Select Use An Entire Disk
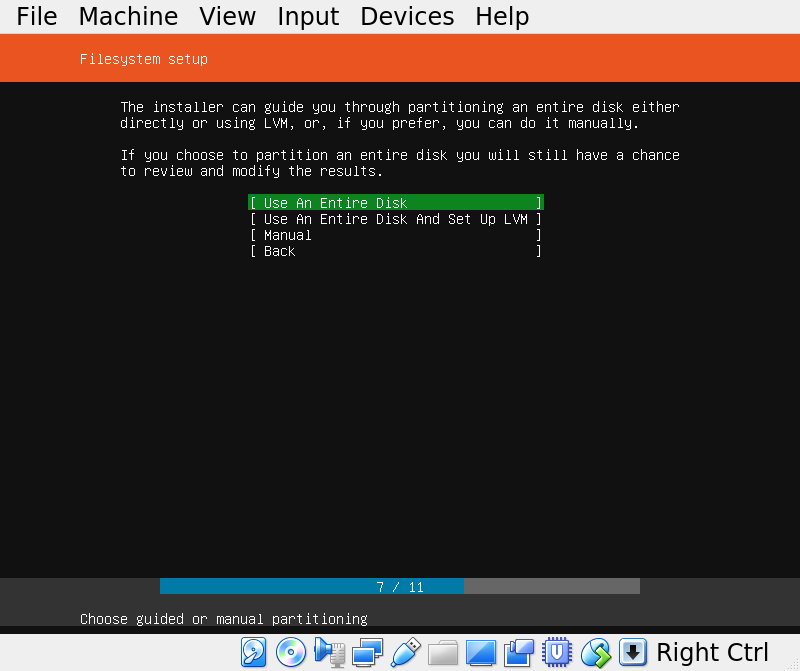This screenshot has height=671, width=800. point(395,202)
